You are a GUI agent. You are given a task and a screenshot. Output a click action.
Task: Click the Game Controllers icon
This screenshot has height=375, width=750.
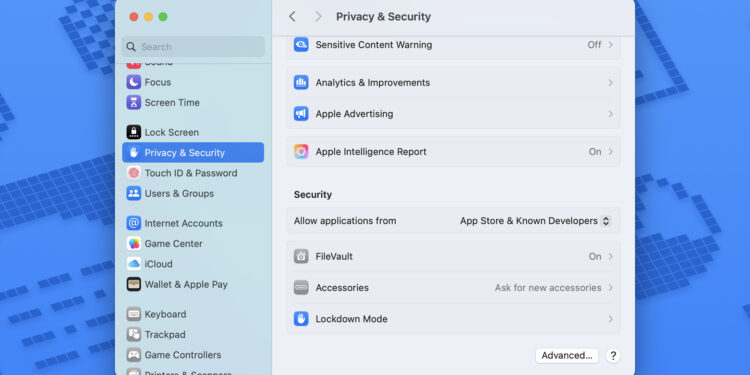click(133, 355)
